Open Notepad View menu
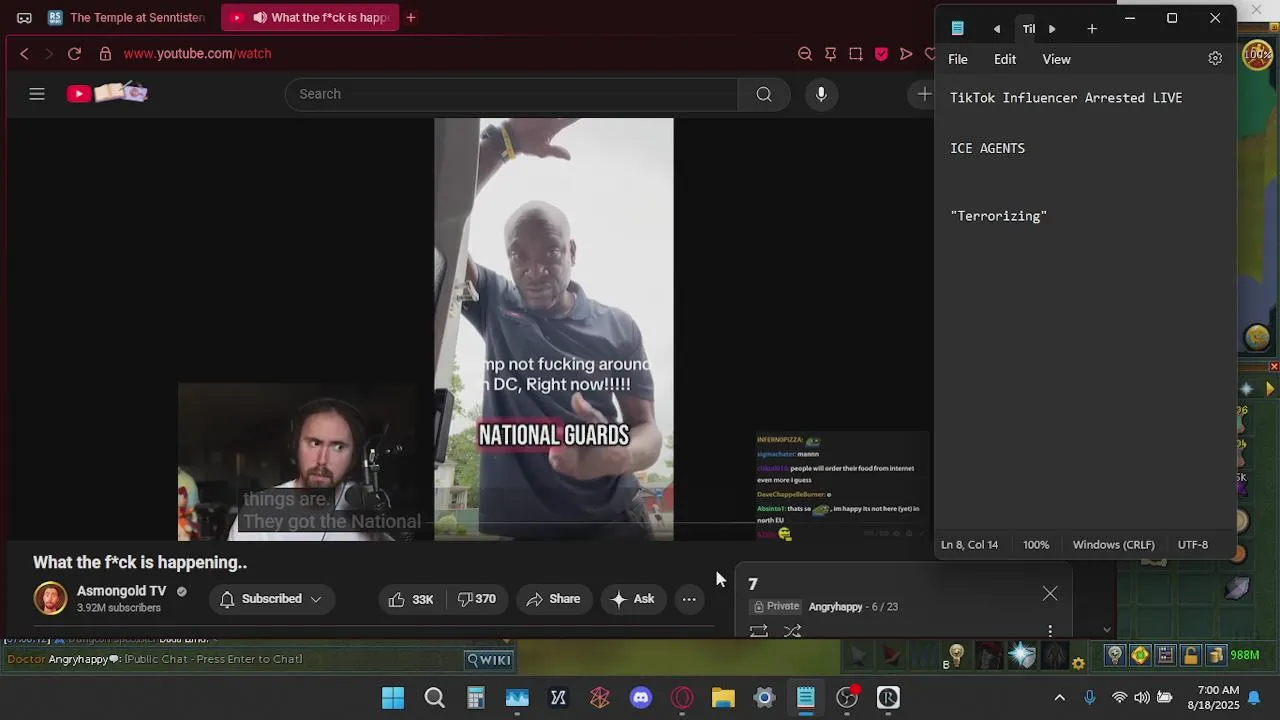Screen dimensions: 1280x720 (1057, 59)
